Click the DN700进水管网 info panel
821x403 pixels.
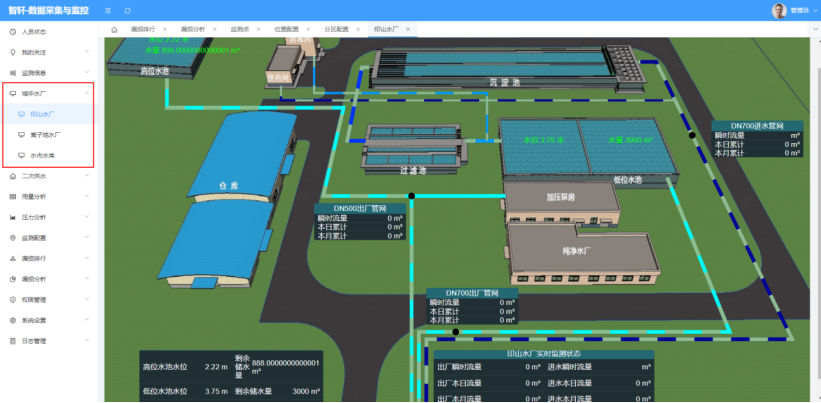pyautogui.click(x=757, y=139)
